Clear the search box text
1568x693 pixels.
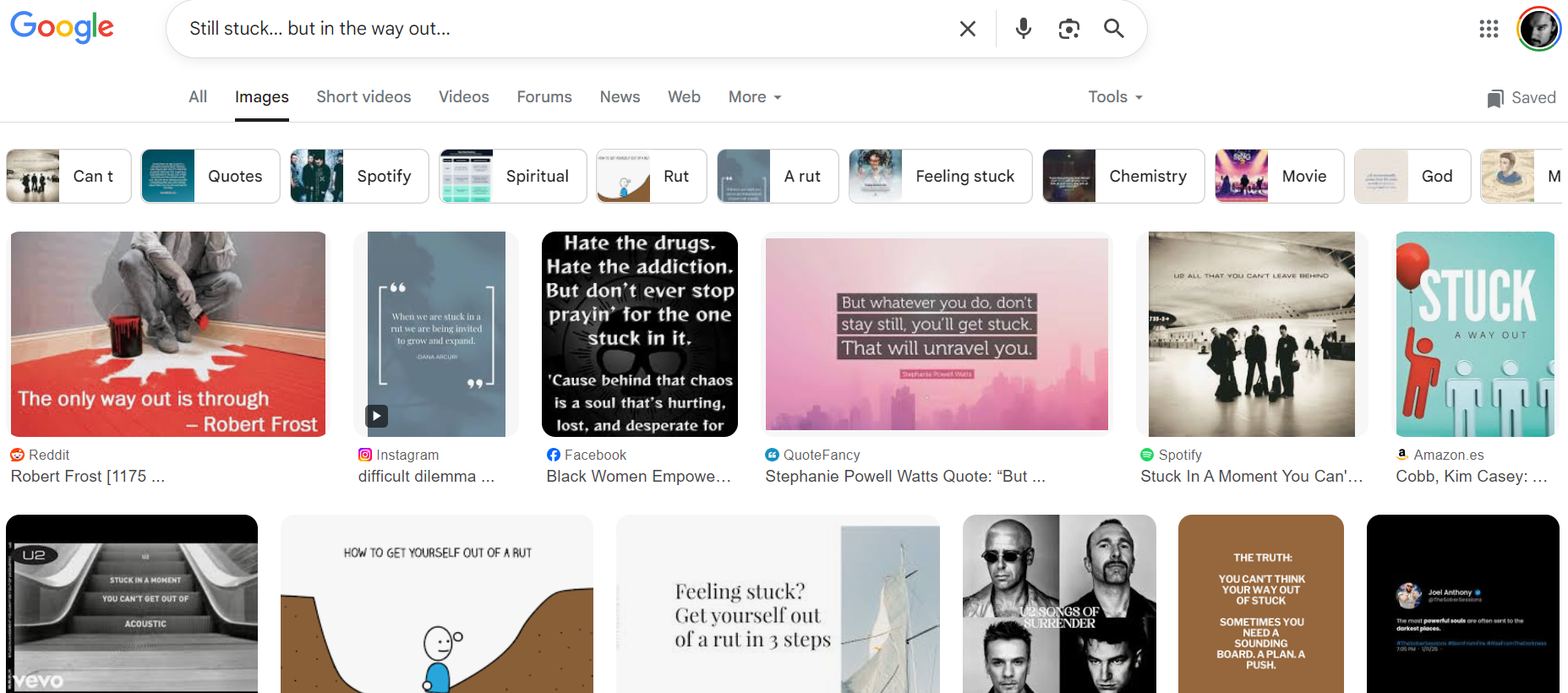tap(968, 29)
